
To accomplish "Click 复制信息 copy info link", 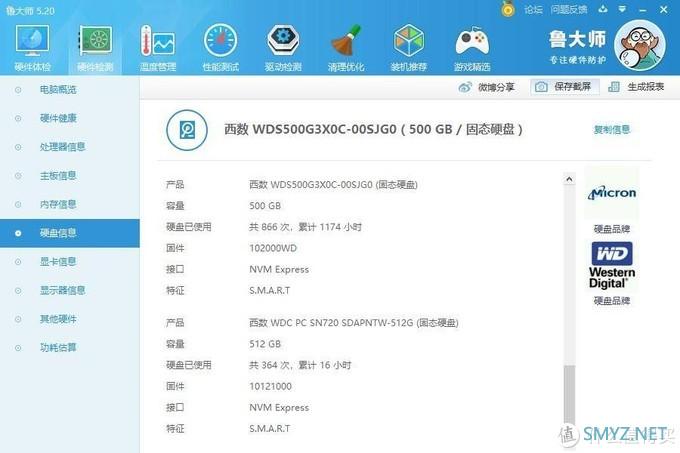I will tap(611, 129).
